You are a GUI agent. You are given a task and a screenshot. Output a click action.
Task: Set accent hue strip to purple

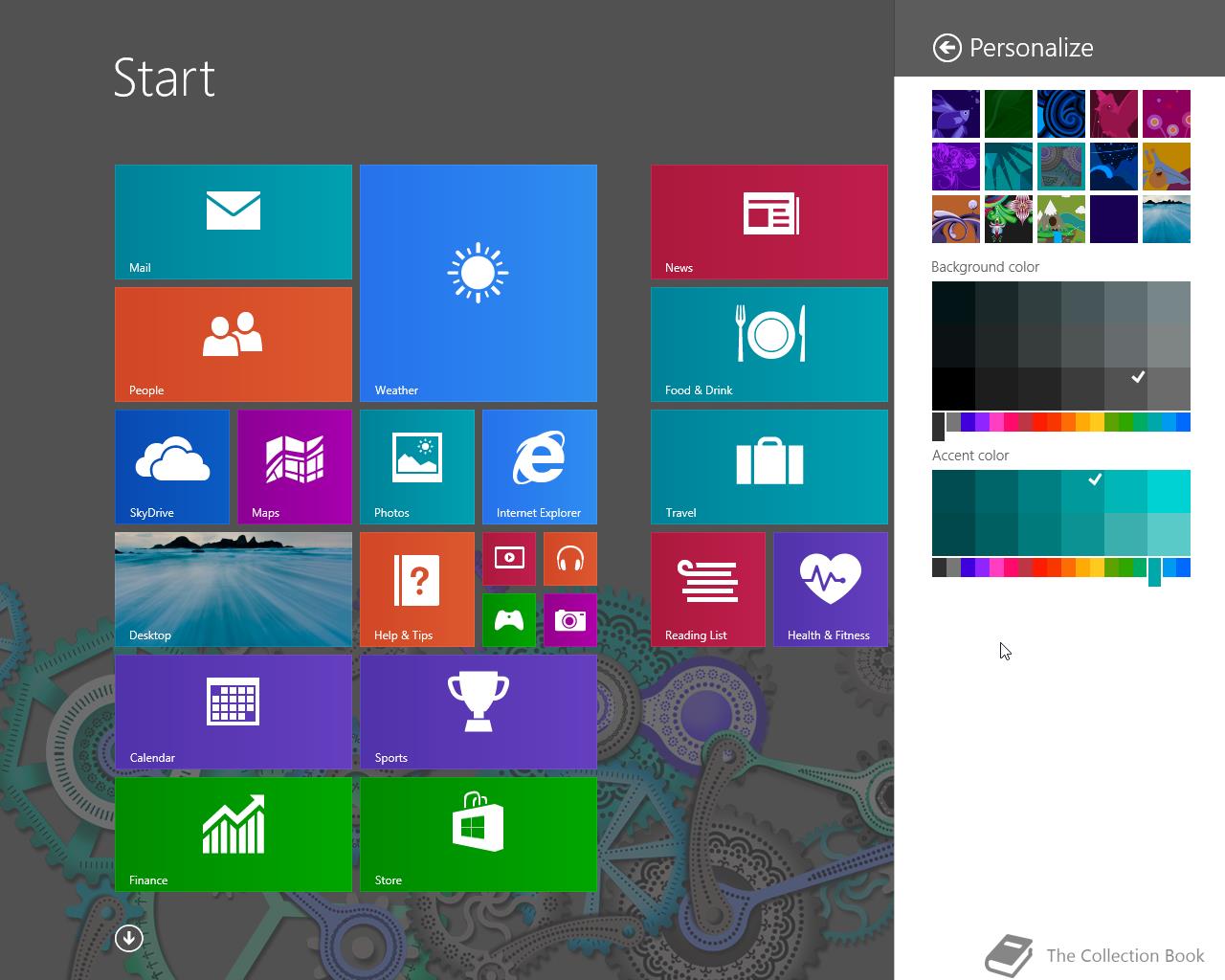(982, 568)
